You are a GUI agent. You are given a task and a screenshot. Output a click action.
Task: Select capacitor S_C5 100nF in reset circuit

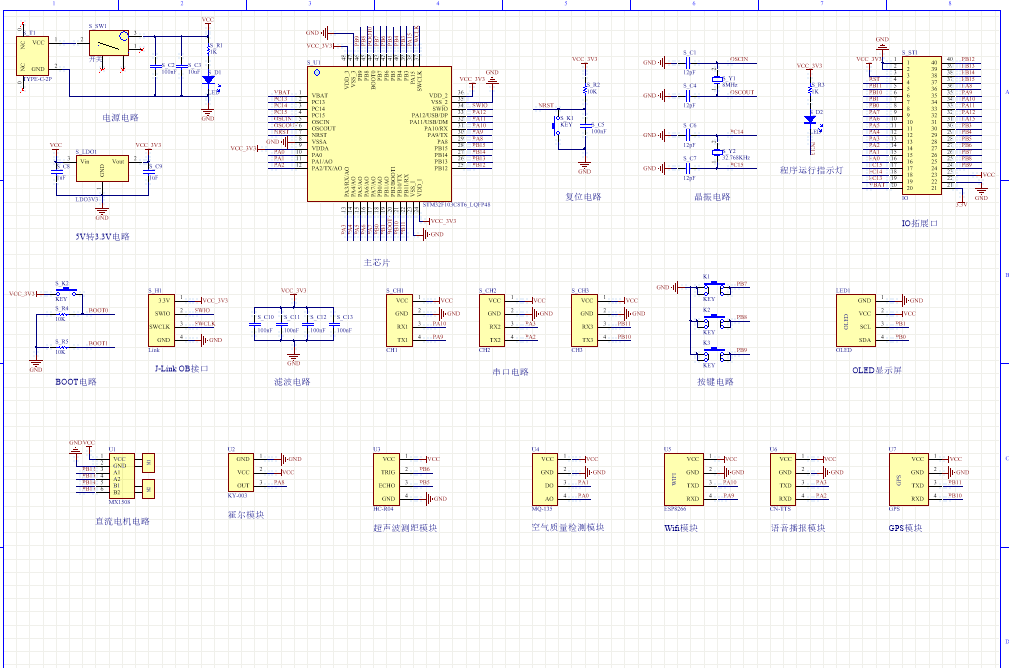pos(585,125)
